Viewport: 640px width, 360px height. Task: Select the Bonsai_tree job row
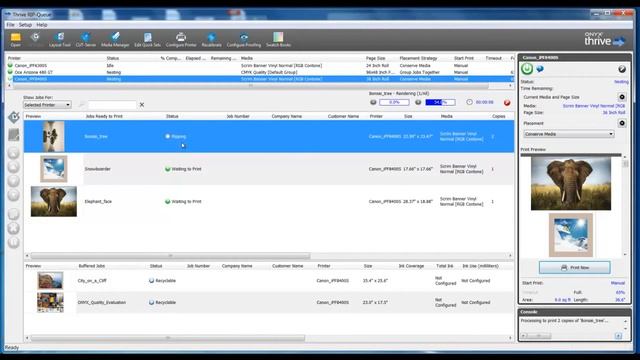269,136
